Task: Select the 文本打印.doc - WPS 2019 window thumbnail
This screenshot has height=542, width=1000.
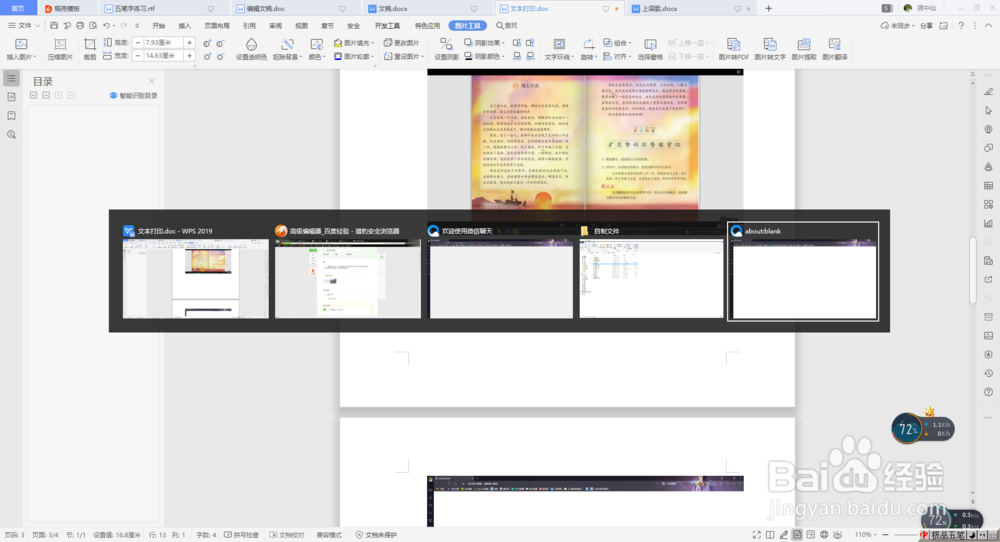Action: click(195, 271)
